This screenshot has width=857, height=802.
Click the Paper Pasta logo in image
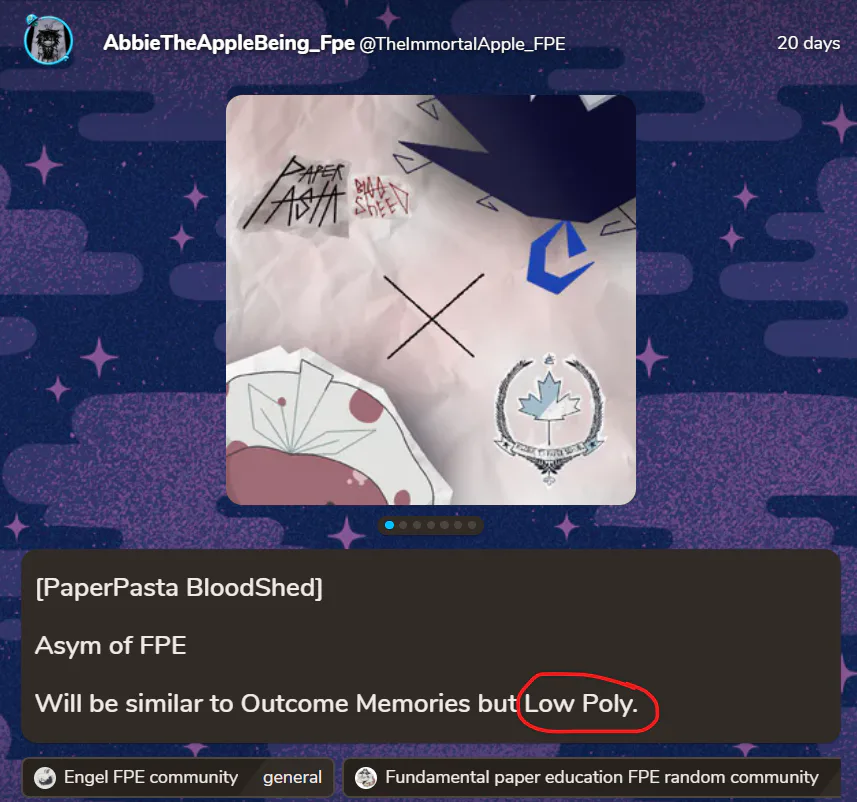[295, 194]
